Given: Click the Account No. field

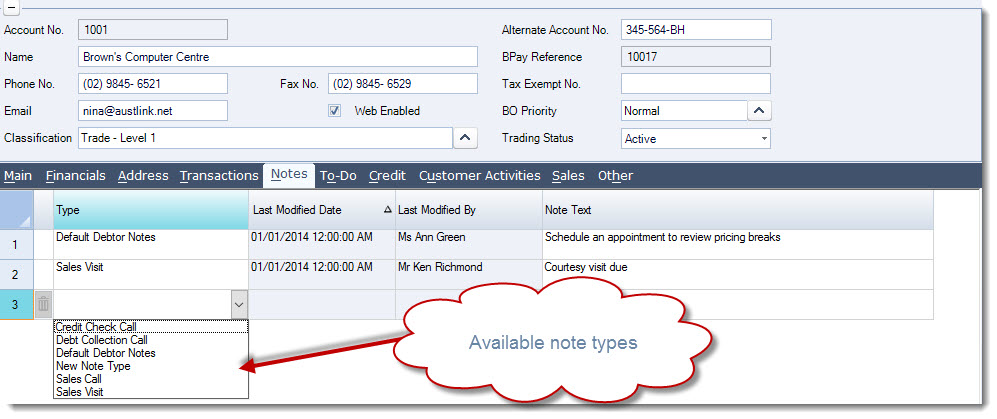Looking at the screenshot, I should 153,29.
